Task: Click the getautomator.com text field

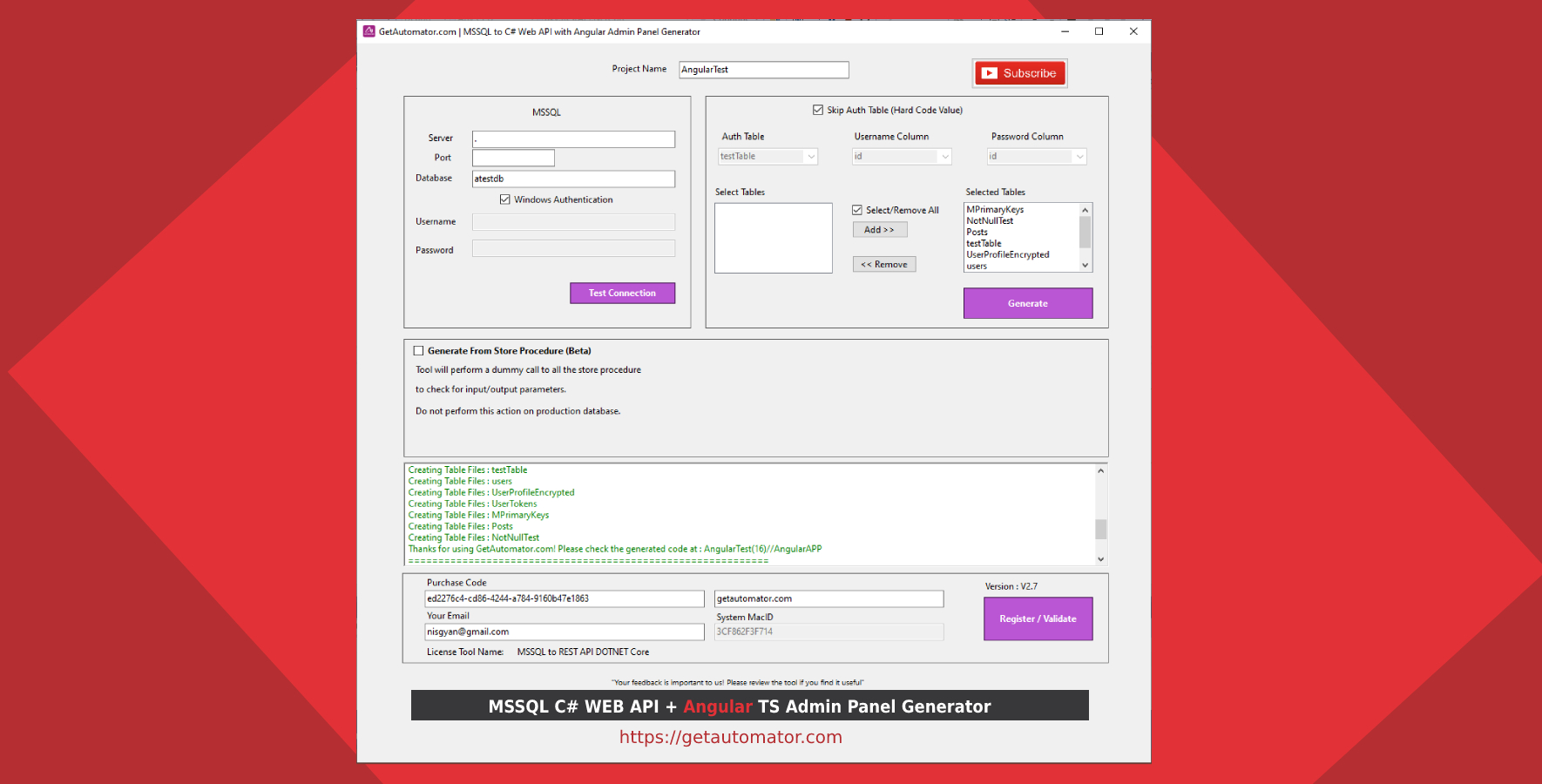Action: click(x=828, y=599)
